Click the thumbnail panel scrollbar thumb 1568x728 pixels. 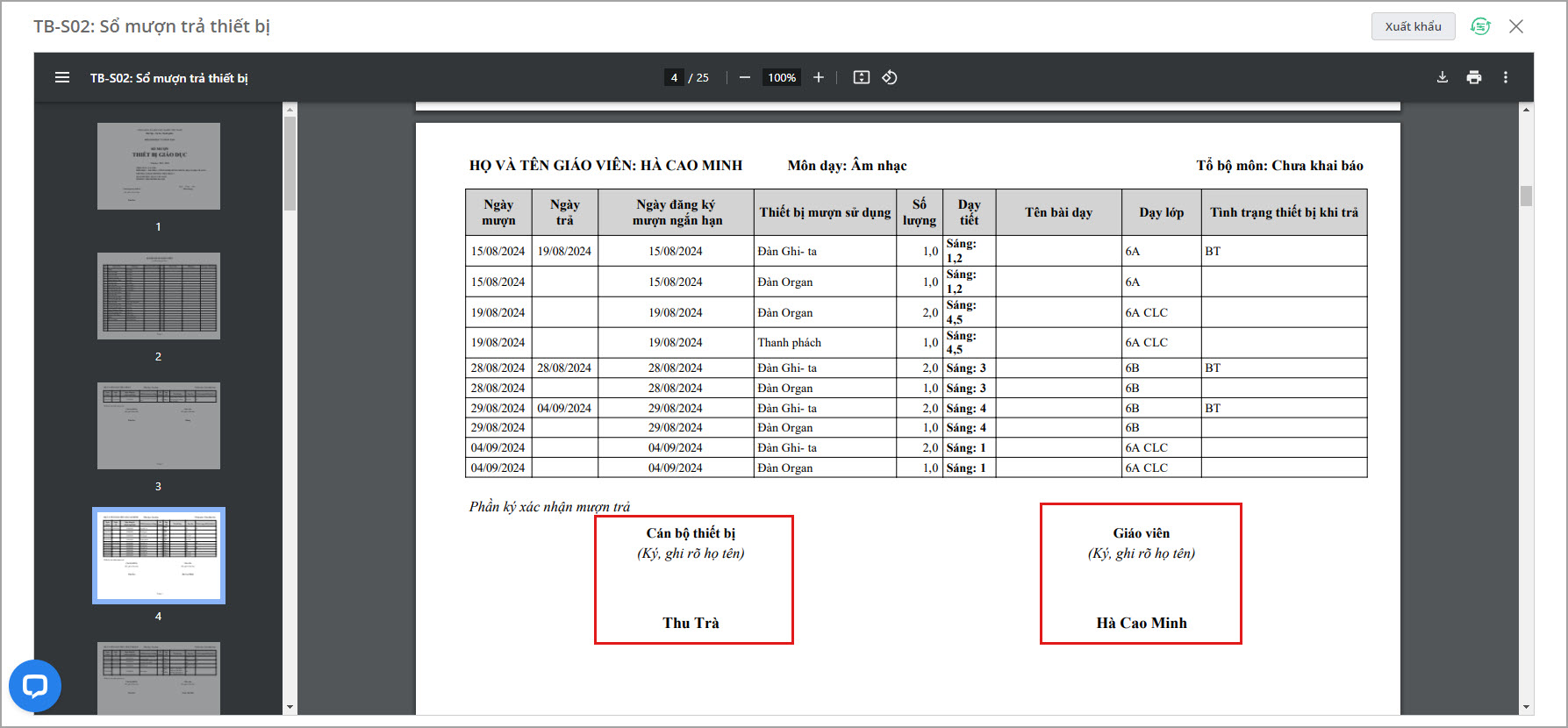tap(290, 164)
